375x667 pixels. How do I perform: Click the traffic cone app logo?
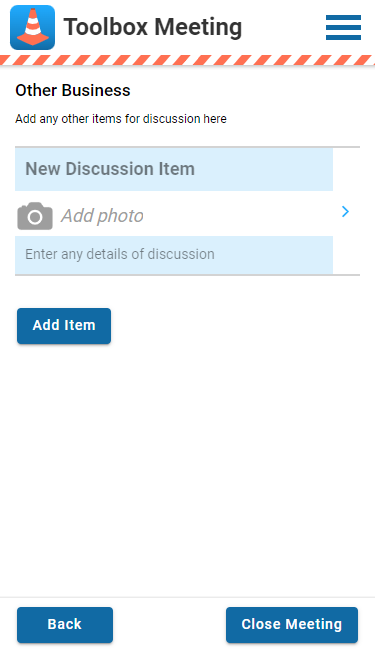[x=32, y=27]
